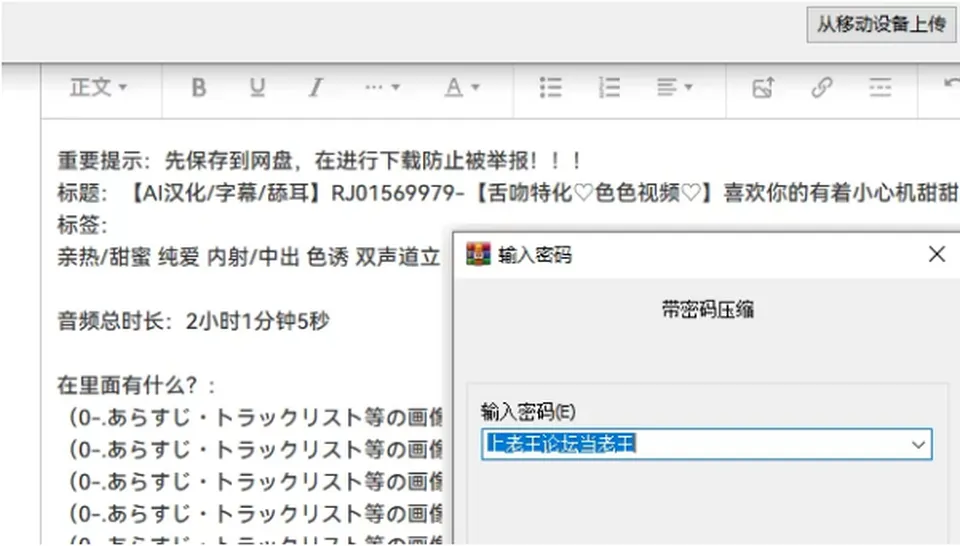Toggle underline formatting
The height and width of the screenshot is (546, 960).
point(257,88)
